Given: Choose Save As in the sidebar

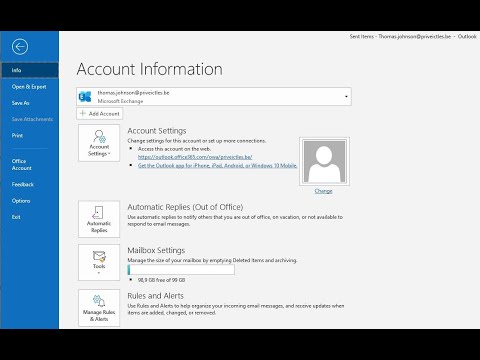Looking at the screenshot, I should (x=20, y=103).
